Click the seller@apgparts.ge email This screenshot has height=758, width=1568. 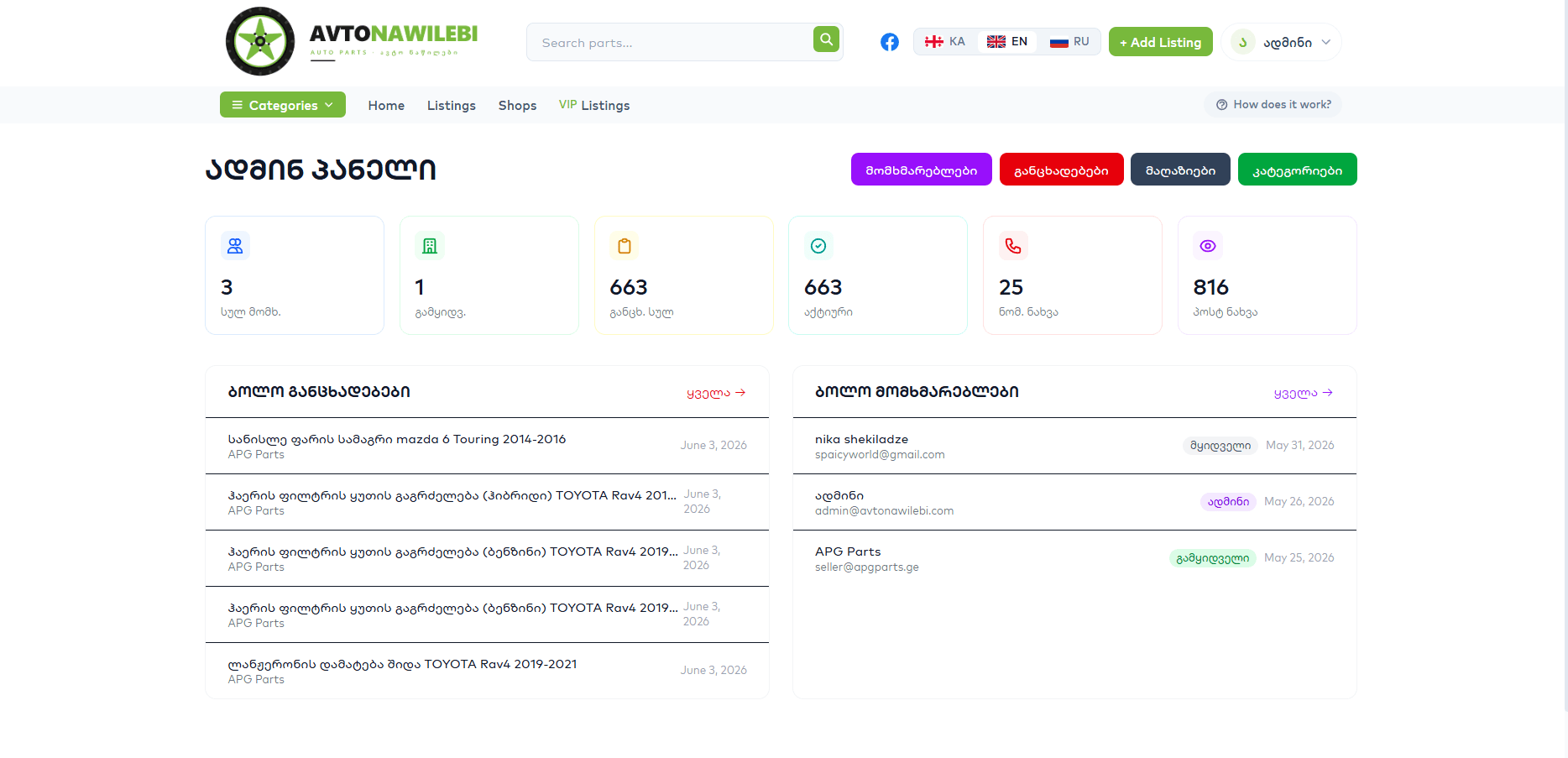point(866,567)
